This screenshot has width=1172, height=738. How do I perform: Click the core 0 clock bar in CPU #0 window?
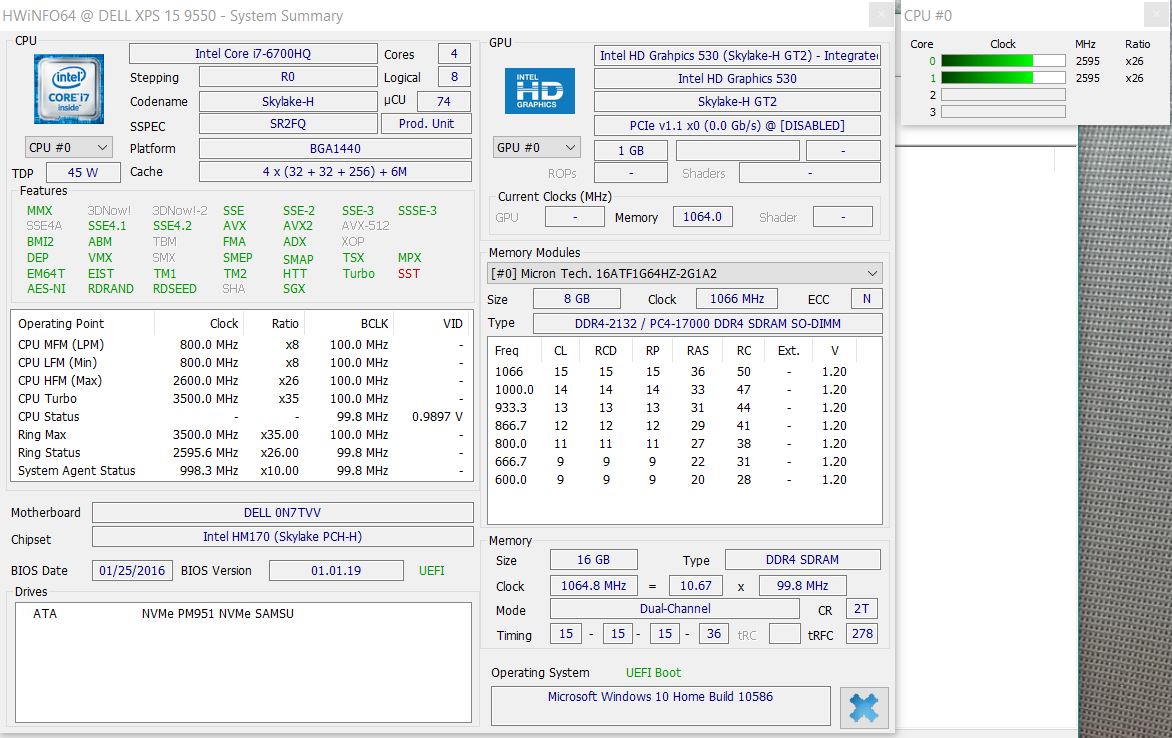[1003, 61]
